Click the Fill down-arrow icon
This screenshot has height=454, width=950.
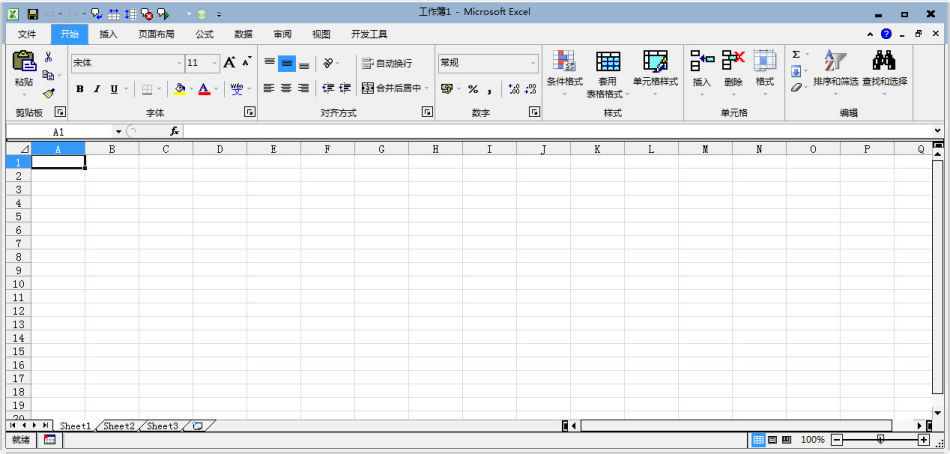pos(796,72)
